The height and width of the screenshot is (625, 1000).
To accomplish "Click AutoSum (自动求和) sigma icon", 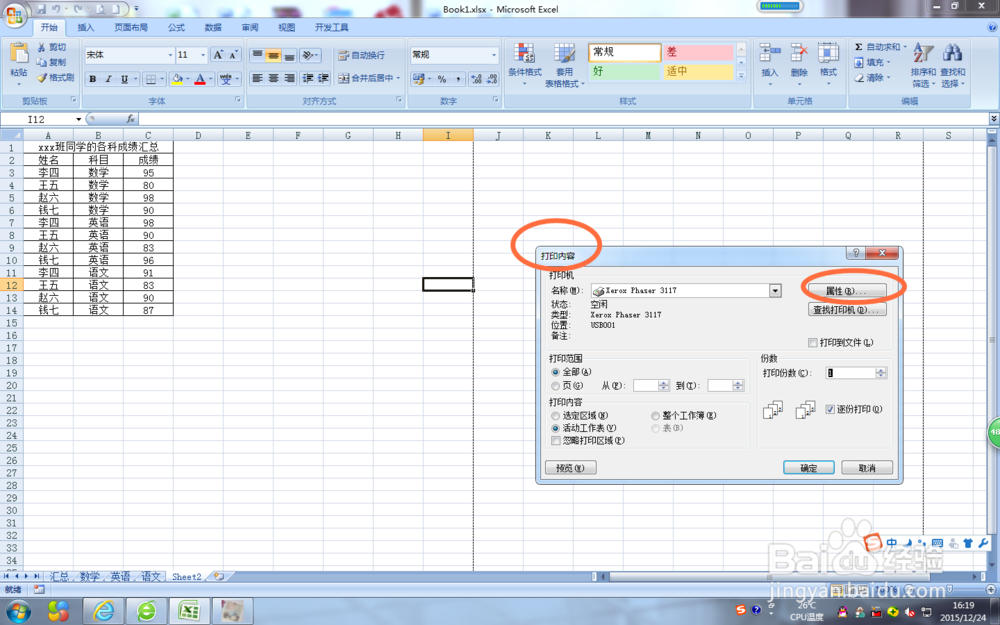I will 858,47.
